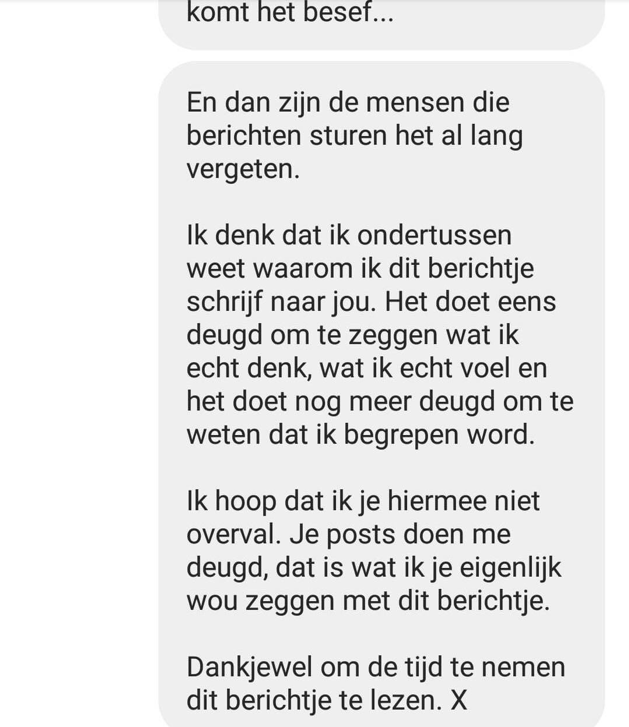Click paragraph beginning 'Ik denk dat ik ondertussen'
629x727 pixels.
380,335
